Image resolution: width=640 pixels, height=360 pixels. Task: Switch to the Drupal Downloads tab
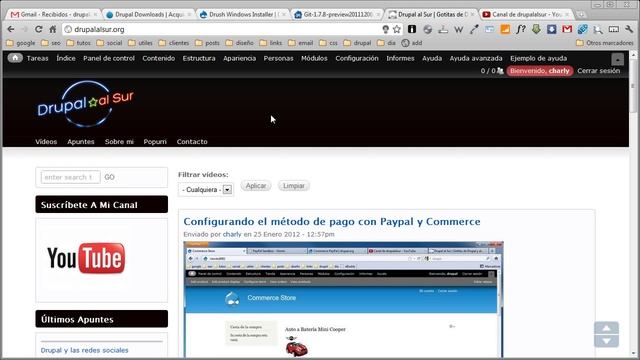point(149,14)
